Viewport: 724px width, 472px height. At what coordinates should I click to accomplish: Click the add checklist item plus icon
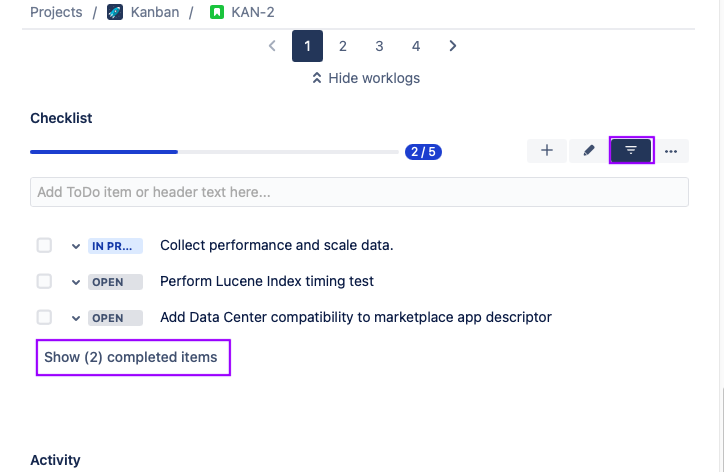[x=547, y=151]
